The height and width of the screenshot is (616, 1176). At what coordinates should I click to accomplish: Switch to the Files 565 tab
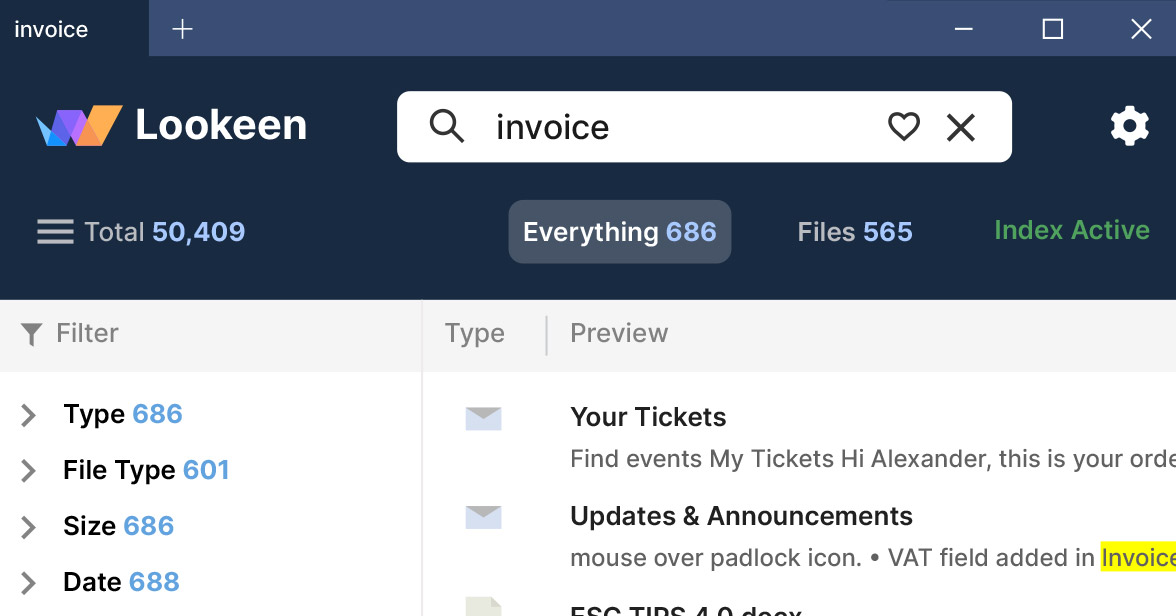(x=854, y=232)
